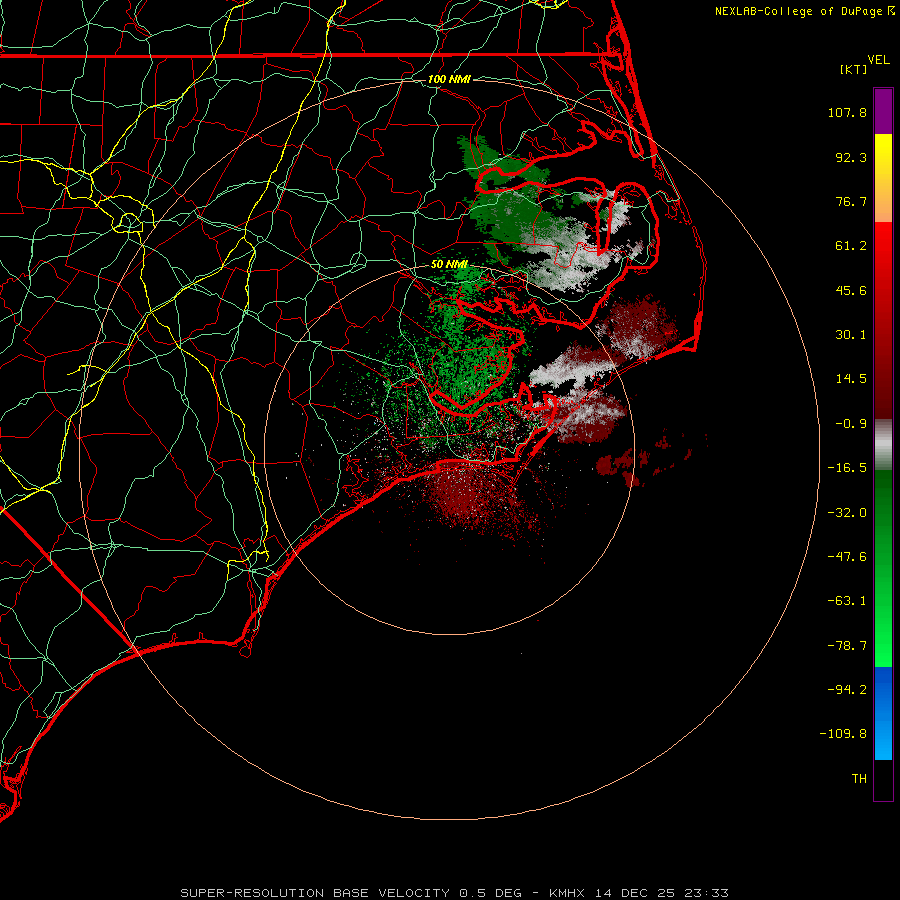
Task: Select the -47.6 value on velocity scale
Action: (x=847, y=557)
